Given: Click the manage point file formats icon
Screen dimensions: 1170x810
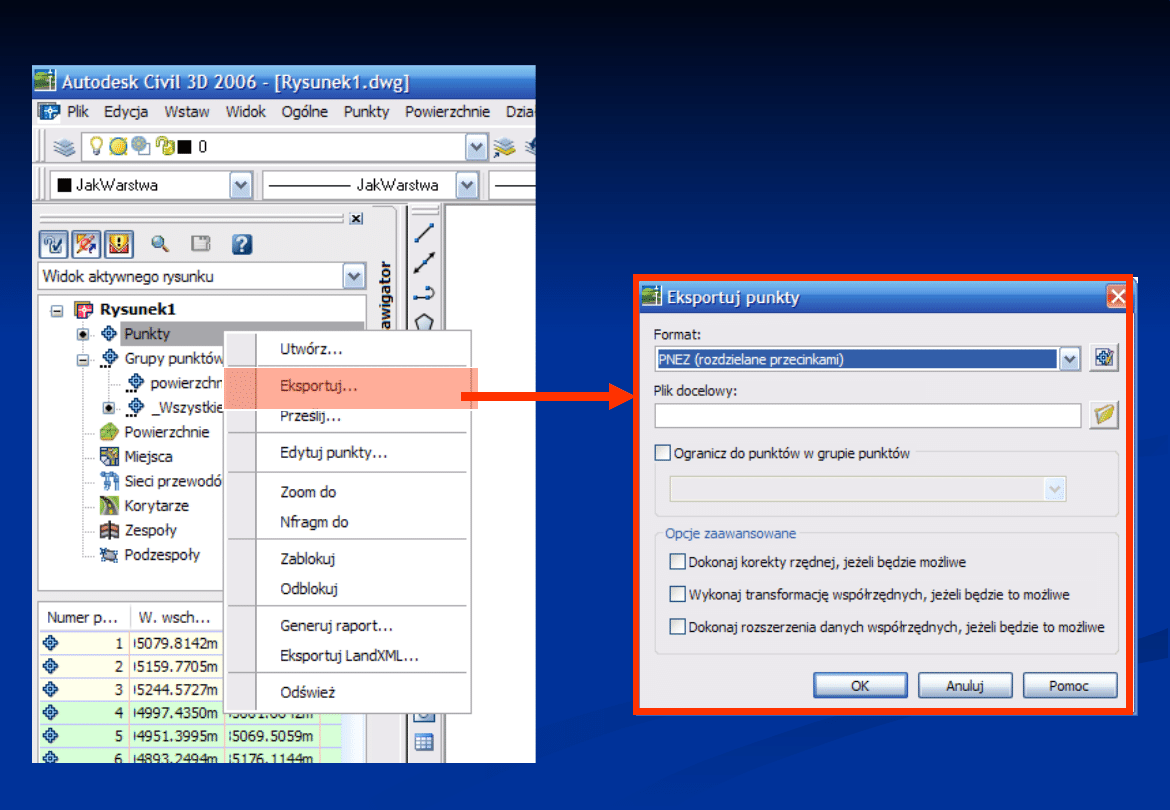Looking at the screenshot, I should click(1104, 358).
